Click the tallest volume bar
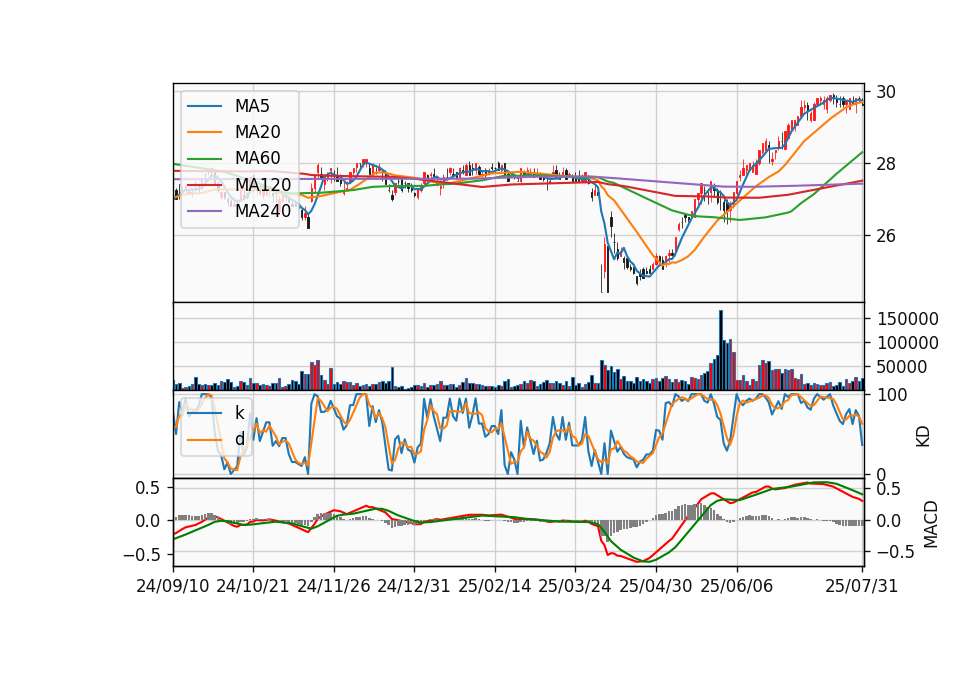Image resolution: width=960 pixels, height=690 pixels. coord(721,350)
